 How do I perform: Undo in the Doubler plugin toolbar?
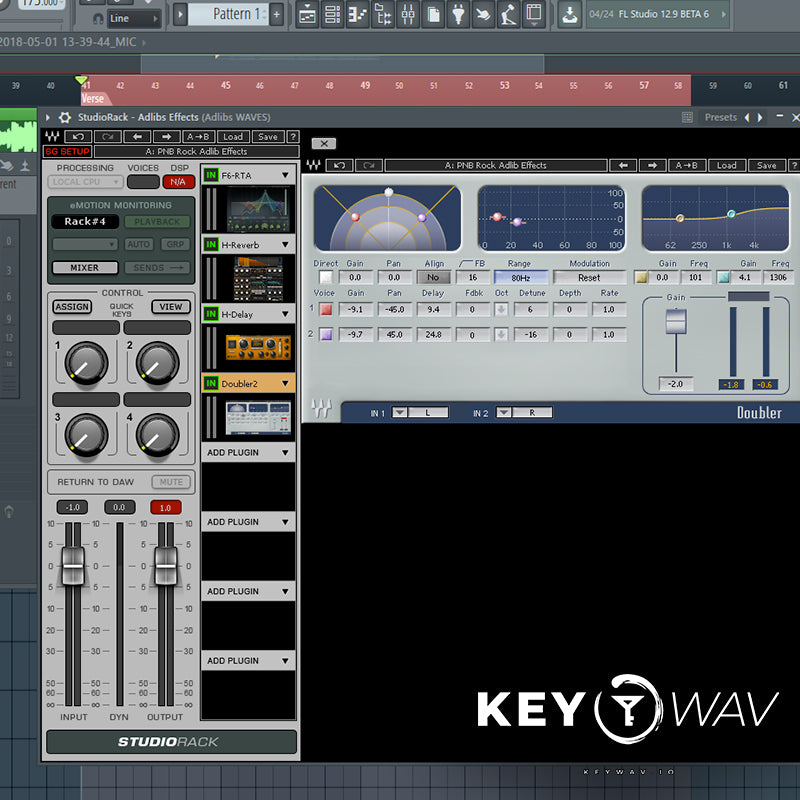tap(339, 165)
